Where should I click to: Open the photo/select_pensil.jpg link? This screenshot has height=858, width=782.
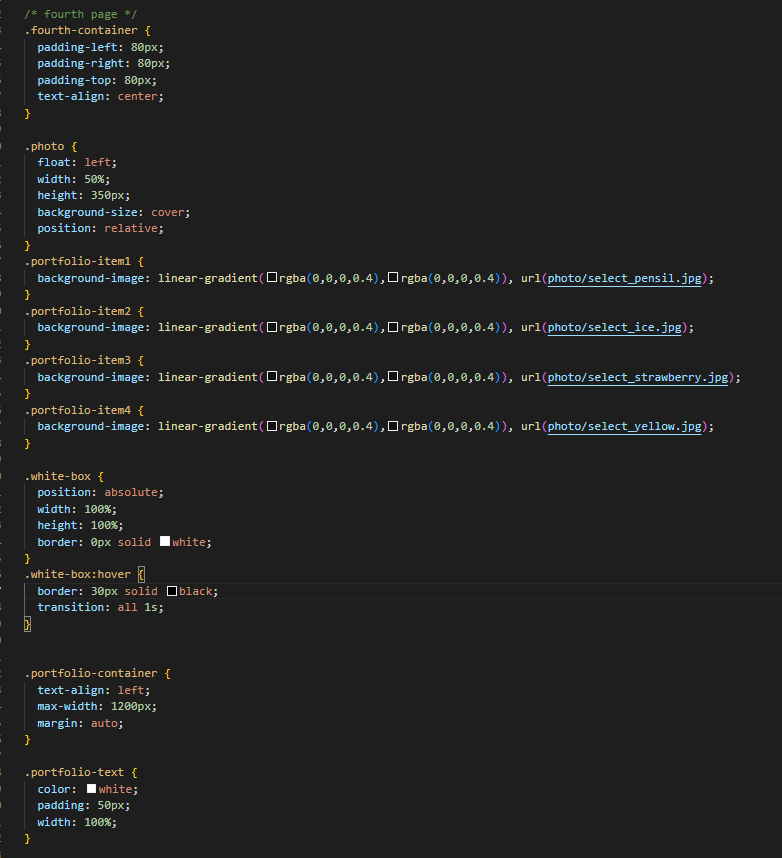point(624,279)
